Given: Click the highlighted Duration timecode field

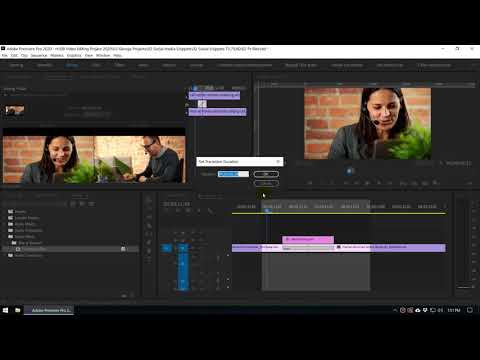Looking at the screenshot, I should (233, 174).
